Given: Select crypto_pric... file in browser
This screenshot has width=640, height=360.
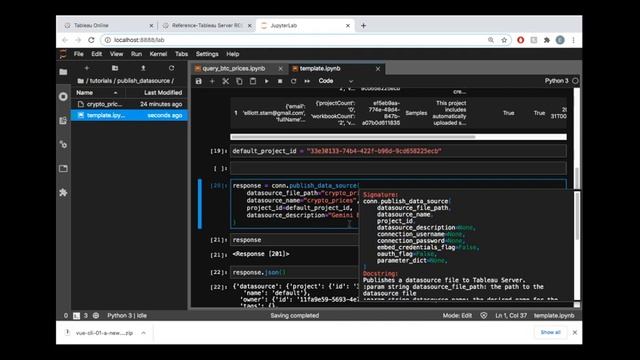Looking at the screenshot, I should tap(129, 104).
